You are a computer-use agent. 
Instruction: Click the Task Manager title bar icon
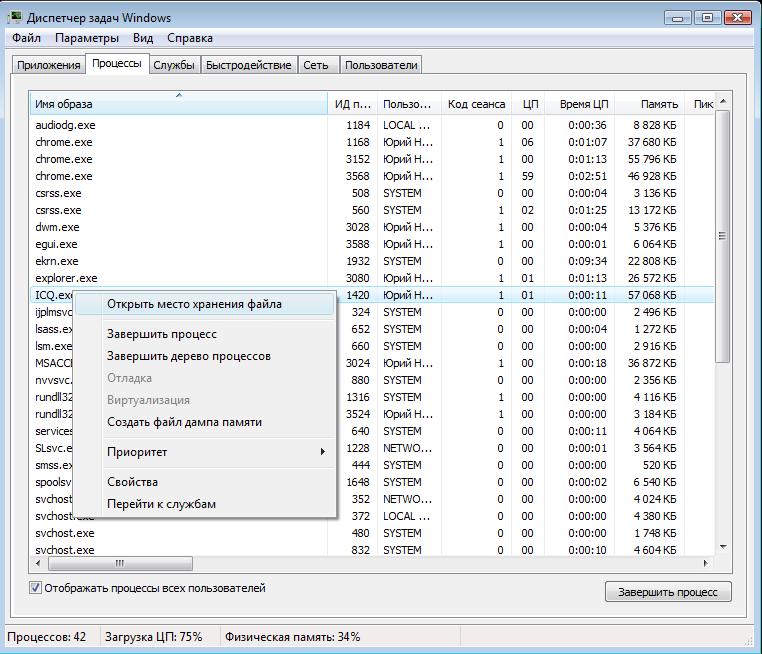pyautogui.click(x=17, y=18)
